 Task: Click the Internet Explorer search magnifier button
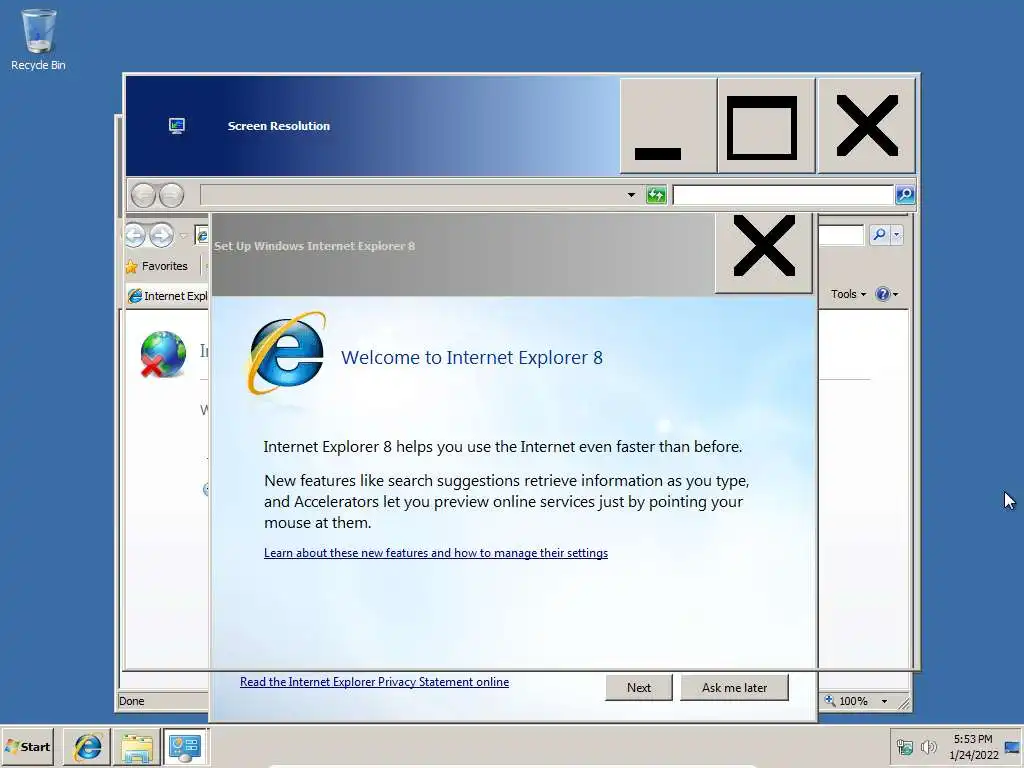[x=879, y=234]
